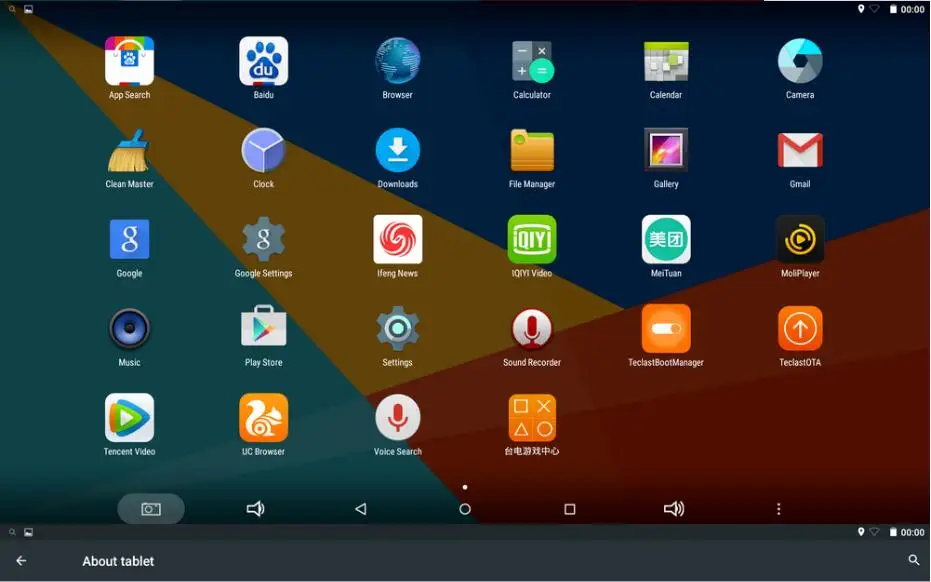This screenshot has height=582, width=931.
Task: Launch the Baidu app
Action: pos(264,61)
